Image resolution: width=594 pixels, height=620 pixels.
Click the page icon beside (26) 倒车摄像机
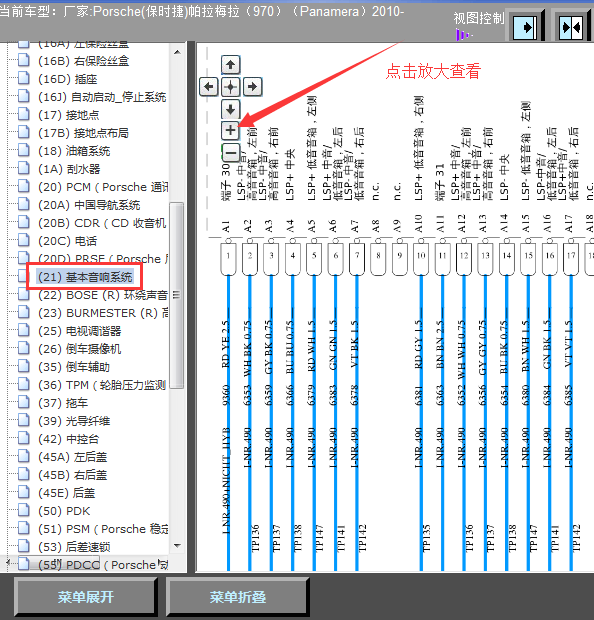click(24, 348)
